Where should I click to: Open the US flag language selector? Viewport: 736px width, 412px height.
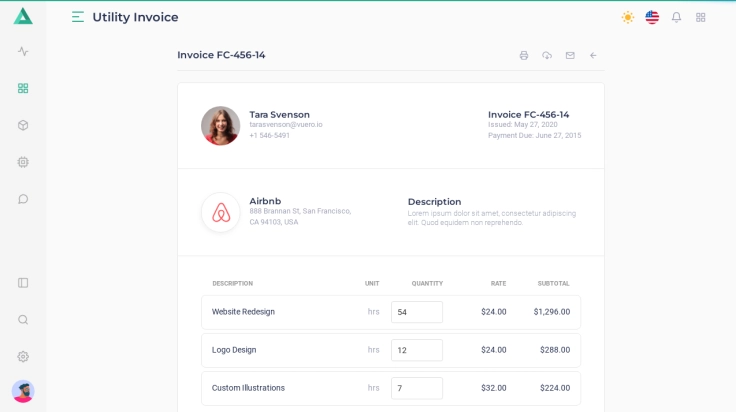[652, 17]
